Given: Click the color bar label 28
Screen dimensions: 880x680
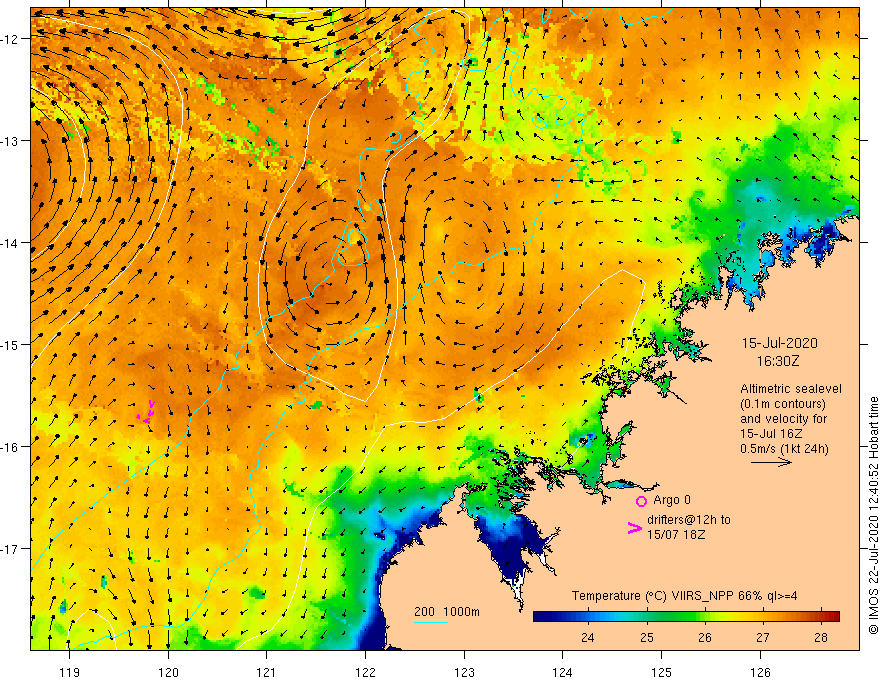Looking at the screenshot, I should pyautogui.click(x=821, y=638).
